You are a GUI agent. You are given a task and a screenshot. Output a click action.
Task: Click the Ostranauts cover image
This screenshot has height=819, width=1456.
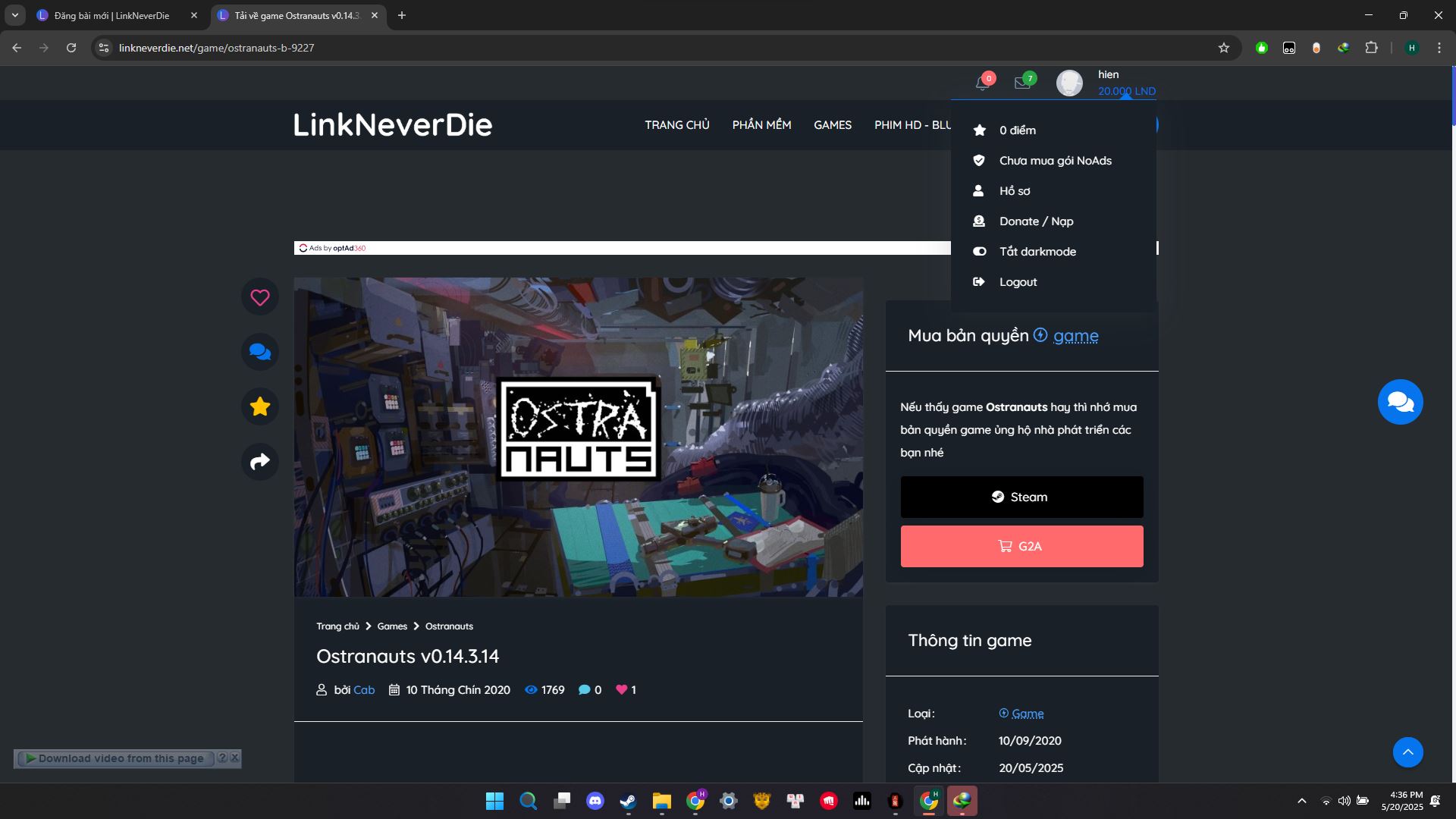point(578,437)
